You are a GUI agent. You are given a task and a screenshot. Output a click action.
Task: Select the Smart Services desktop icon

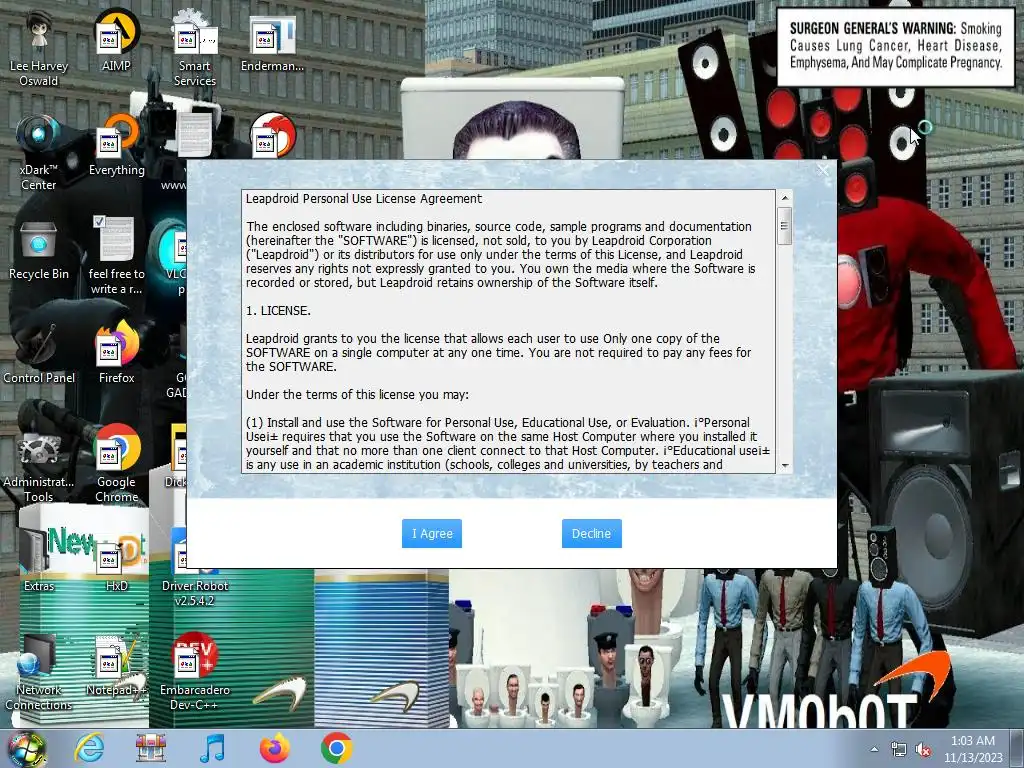click(x=195, y=49)
